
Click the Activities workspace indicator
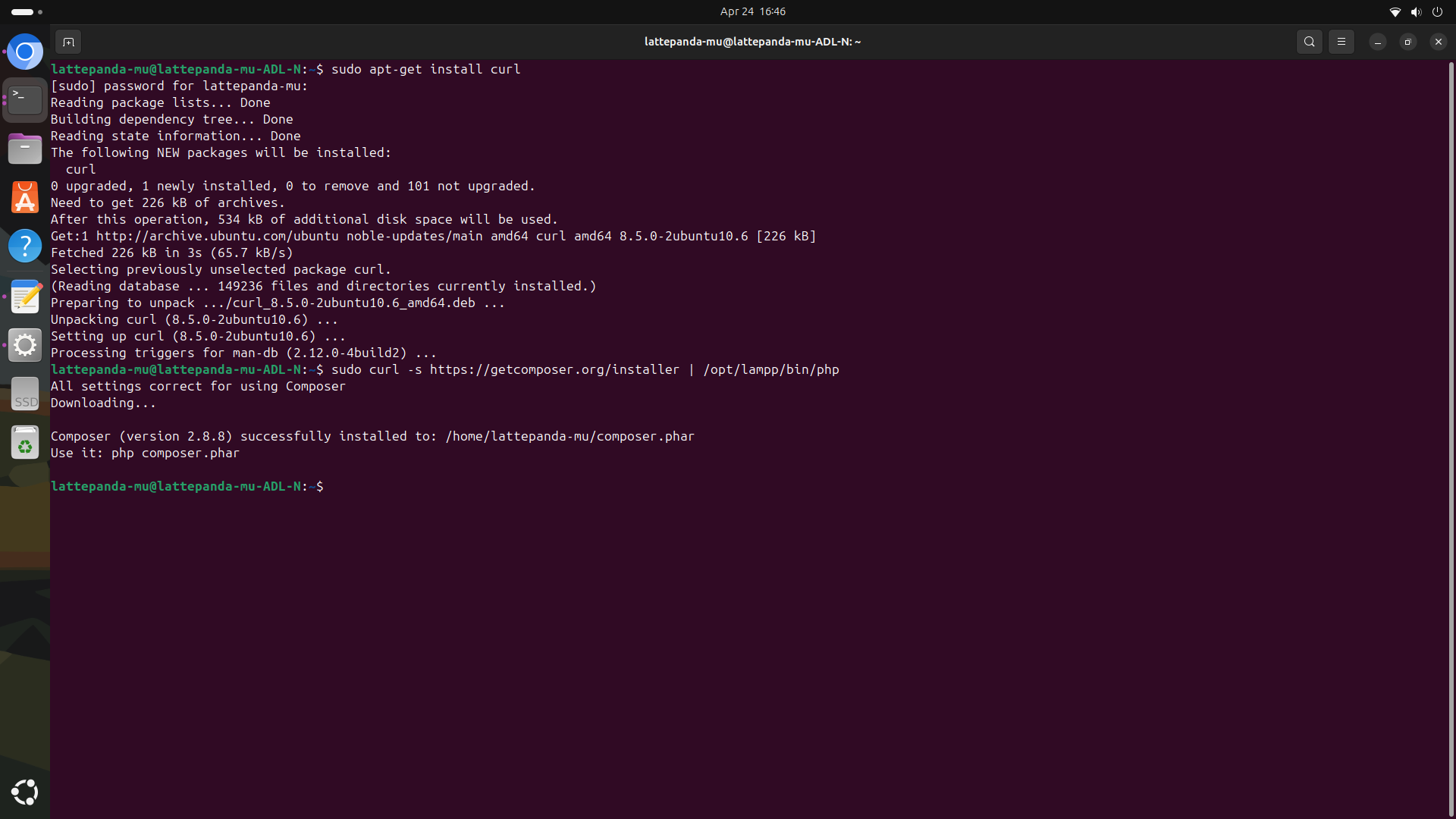[27, 11]
